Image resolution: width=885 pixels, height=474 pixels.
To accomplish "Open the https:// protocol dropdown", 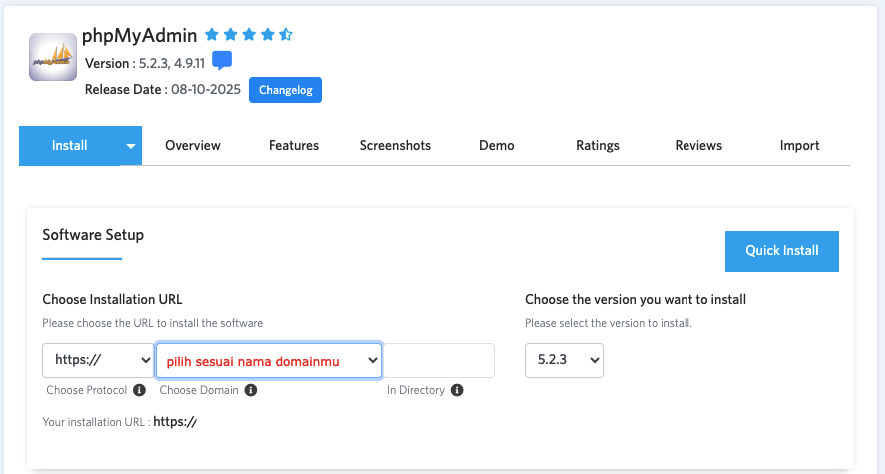I will click(x=98, y=360).
